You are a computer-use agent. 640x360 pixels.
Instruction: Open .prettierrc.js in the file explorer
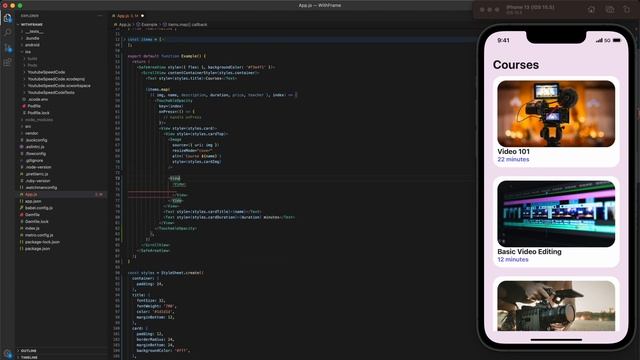[37, 174]
